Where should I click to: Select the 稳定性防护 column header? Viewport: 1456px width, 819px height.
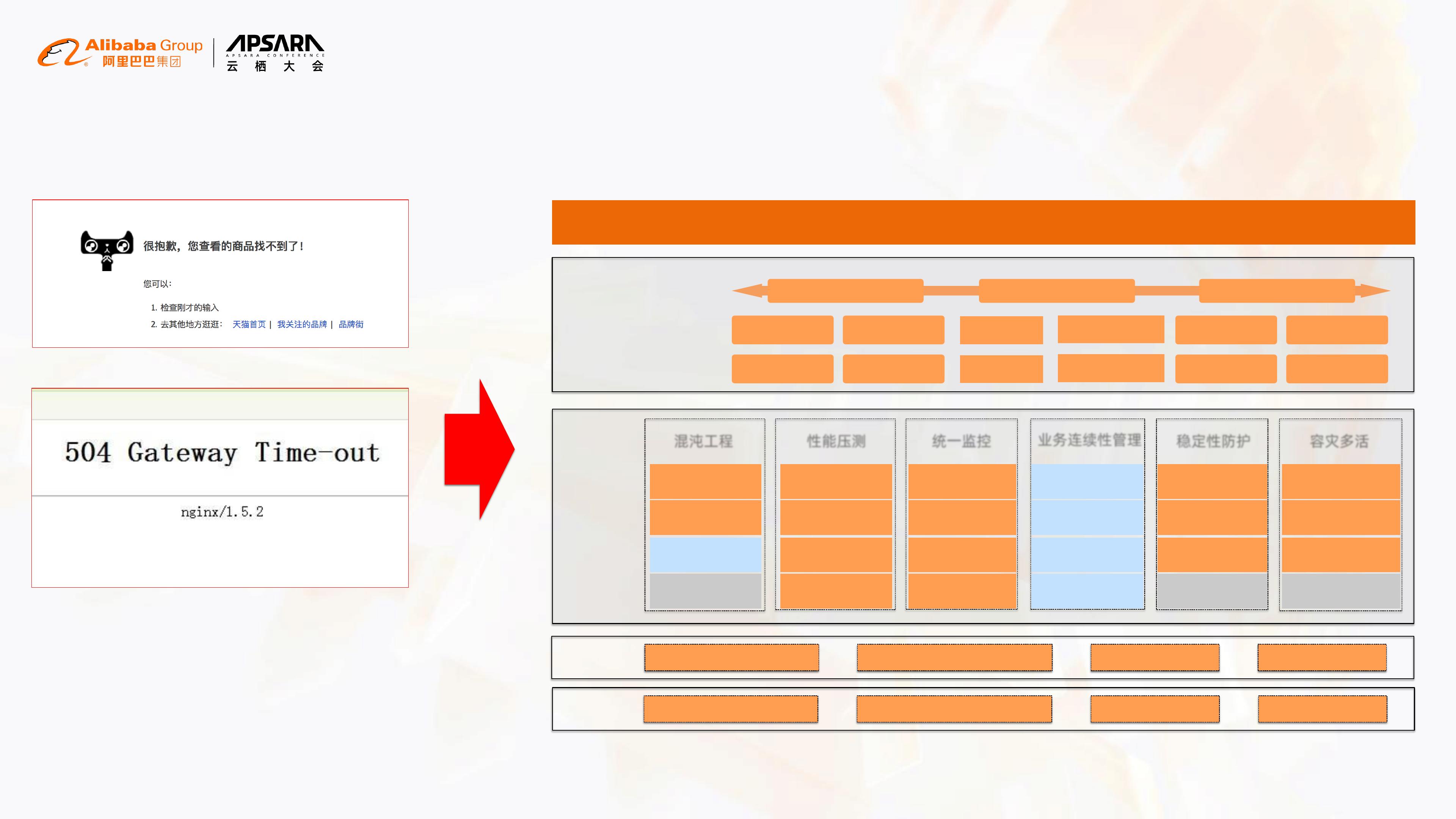coord(1213,441)
